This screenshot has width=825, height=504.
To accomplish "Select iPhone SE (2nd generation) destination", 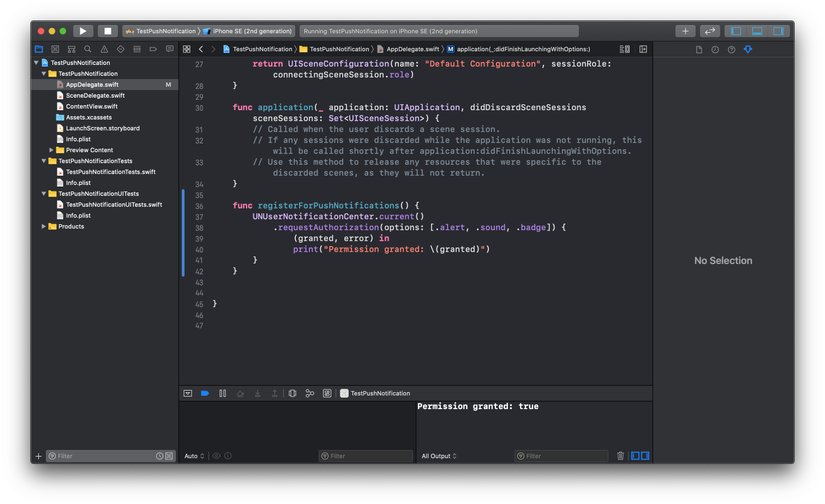I will pyautogui.click(x=253, y=31).
